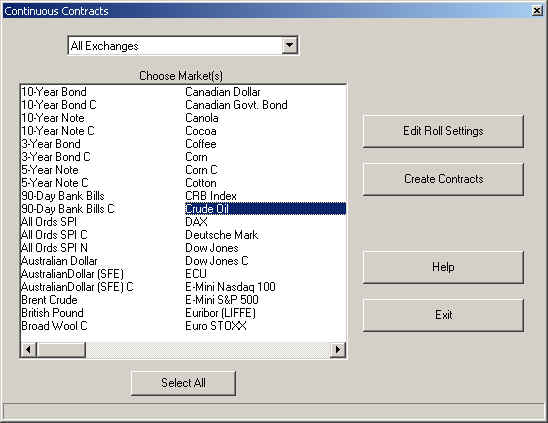548x423 pixels.
Task: Click the Exit button
Action: pos(443,315)
